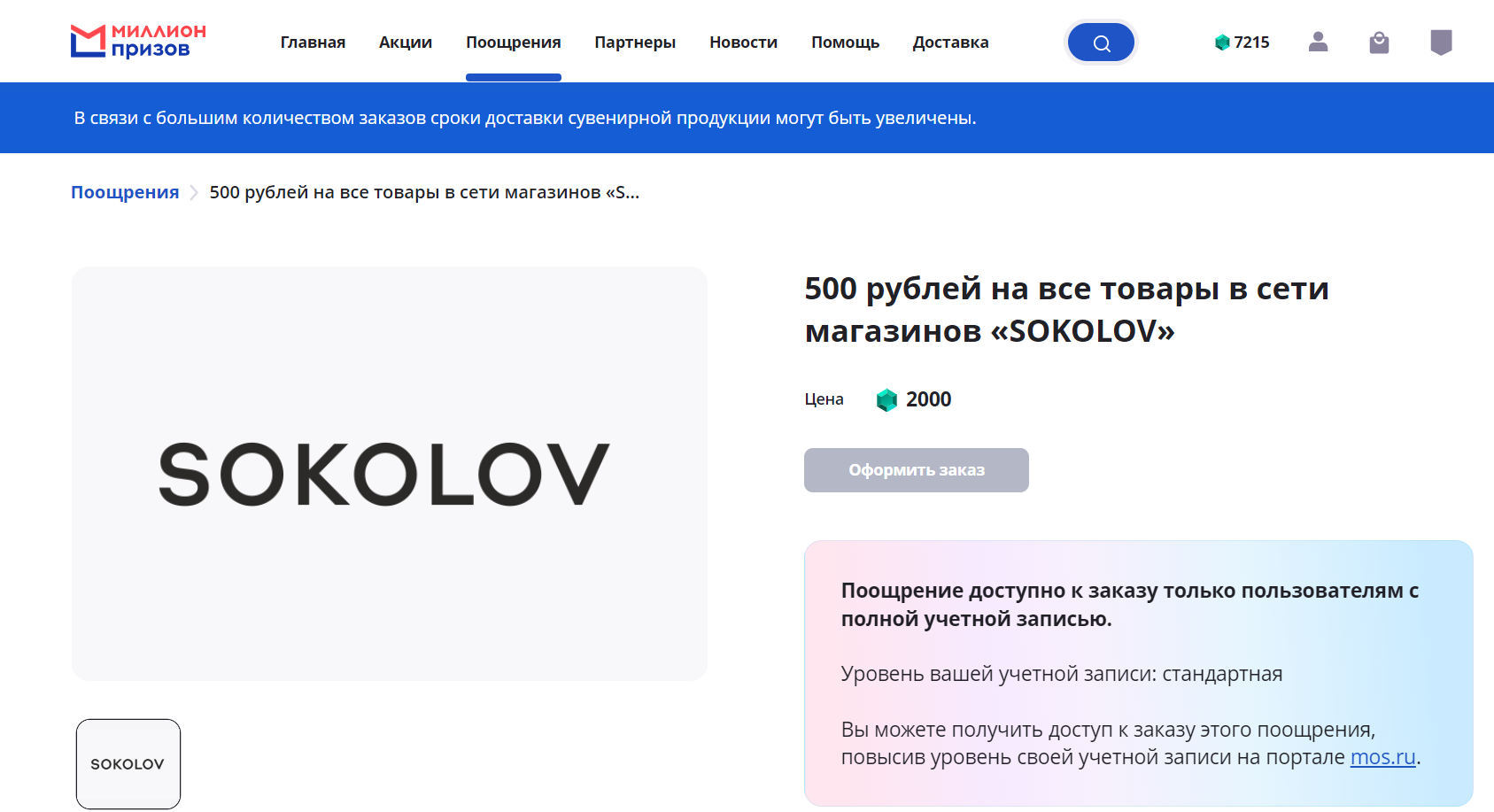Click the delivery delay notice banner text
1494x812 pixels.
[x=525, y=118]
